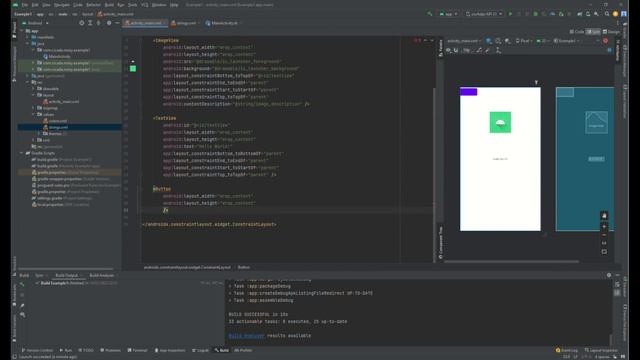Open the Android project view dropdown
The width and height of the screenshot is (640, 360).
36,23
